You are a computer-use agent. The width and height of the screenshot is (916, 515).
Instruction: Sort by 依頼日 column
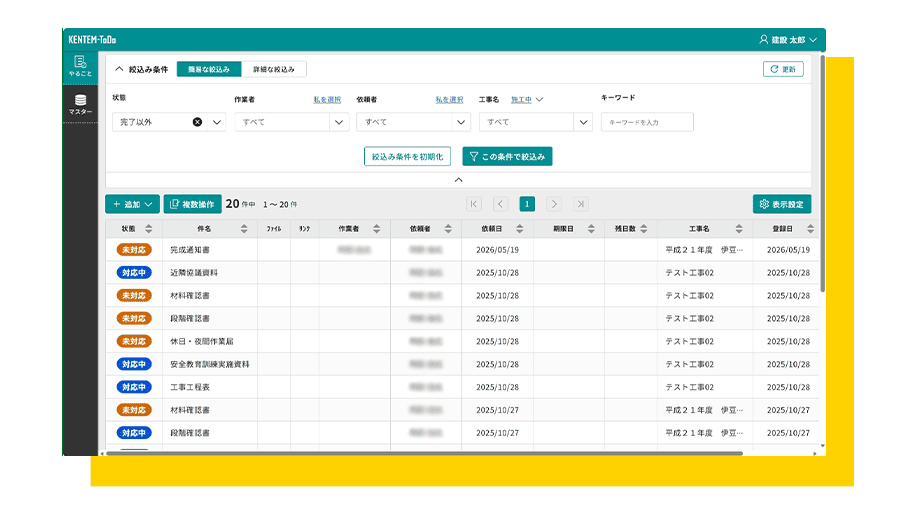pyautogui.click(x=519, y=229)
